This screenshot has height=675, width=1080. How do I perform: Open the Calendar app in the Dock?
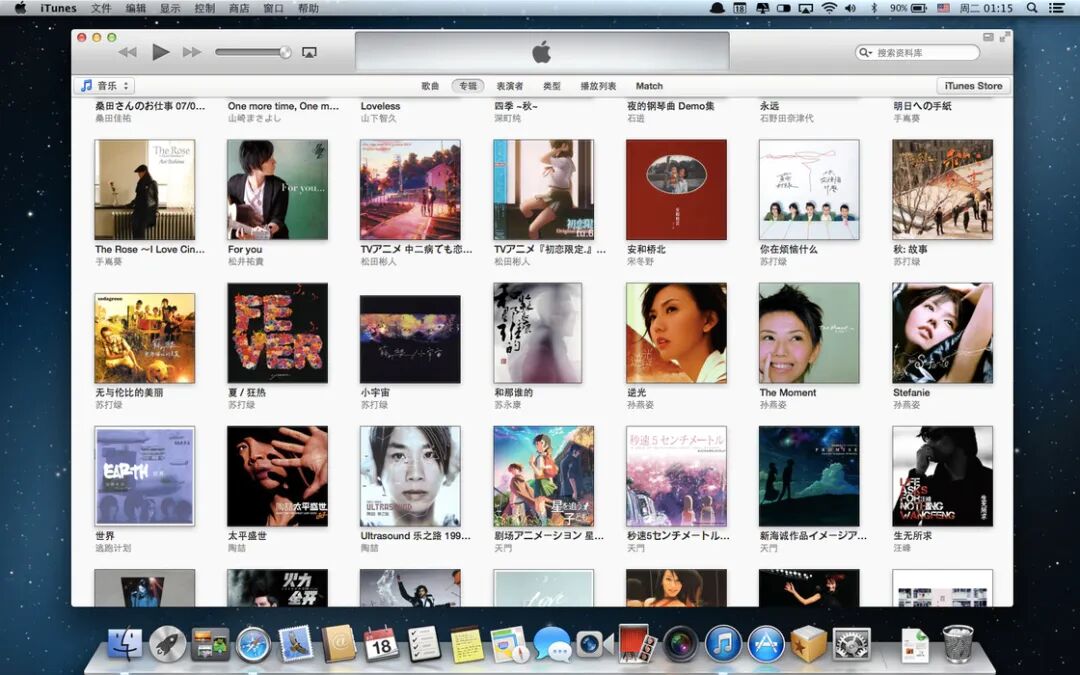pos(381,645)
